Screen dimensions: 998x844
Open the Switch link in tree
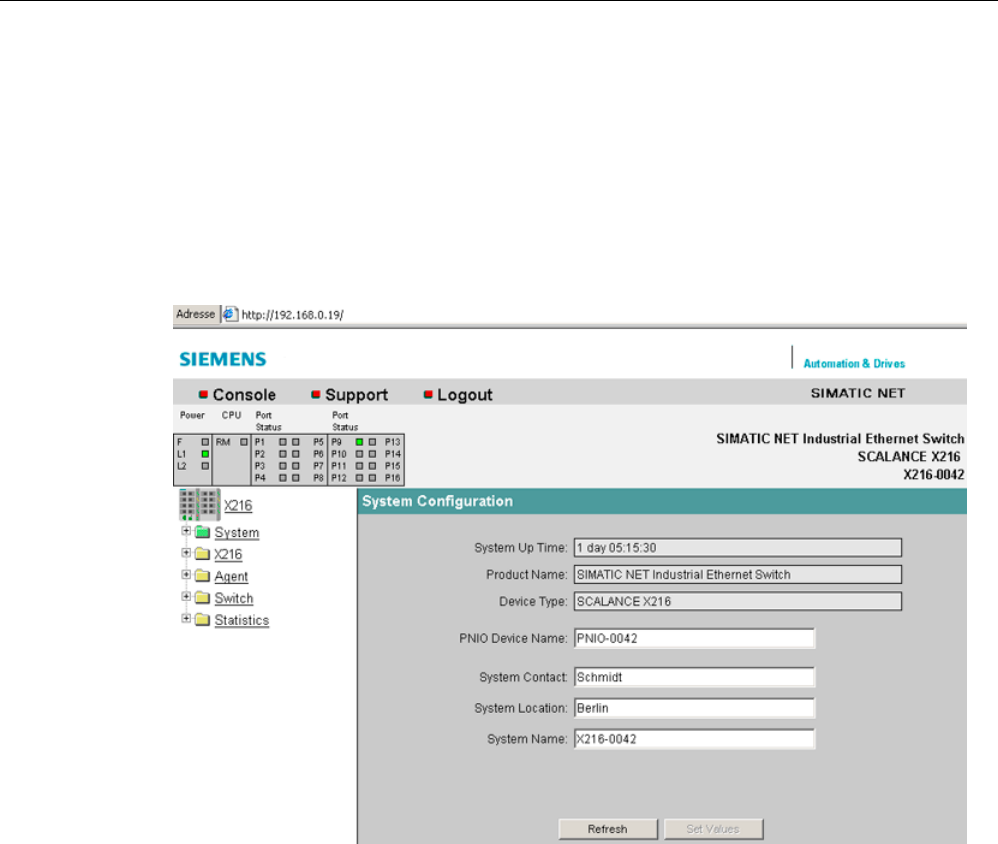[x=234, y=598]
